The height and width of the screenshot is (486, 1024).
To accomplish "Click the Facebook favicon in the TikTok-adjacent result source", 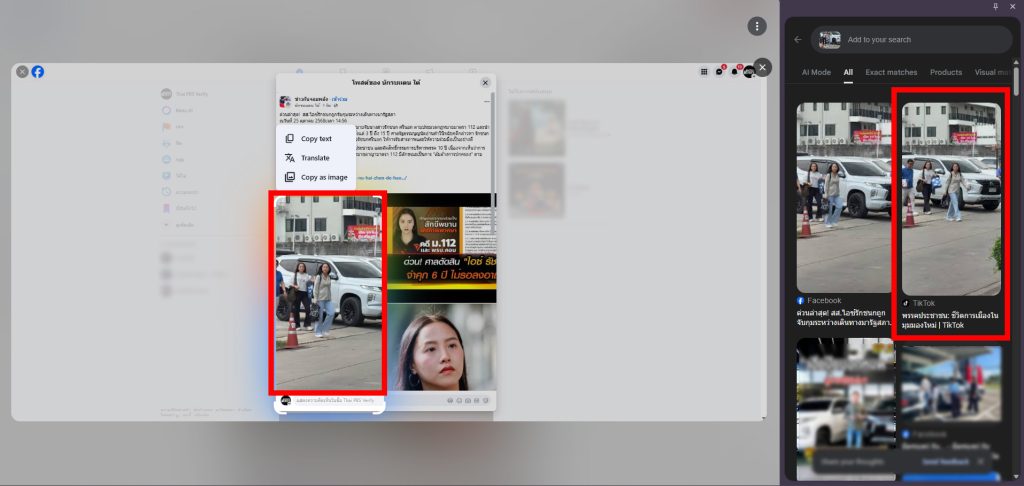I will (801, 300).
